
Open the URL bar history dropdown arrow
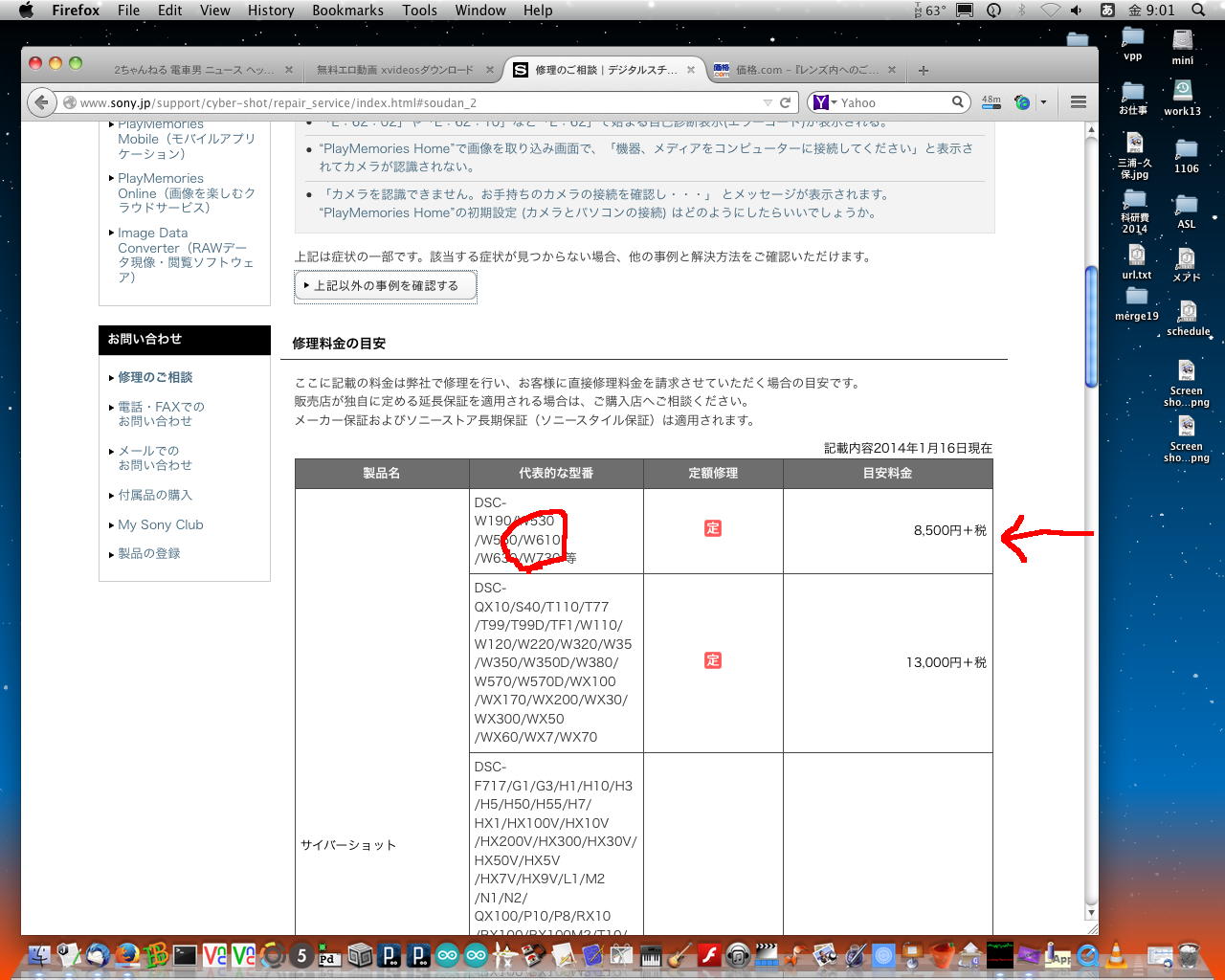[768, 102]
